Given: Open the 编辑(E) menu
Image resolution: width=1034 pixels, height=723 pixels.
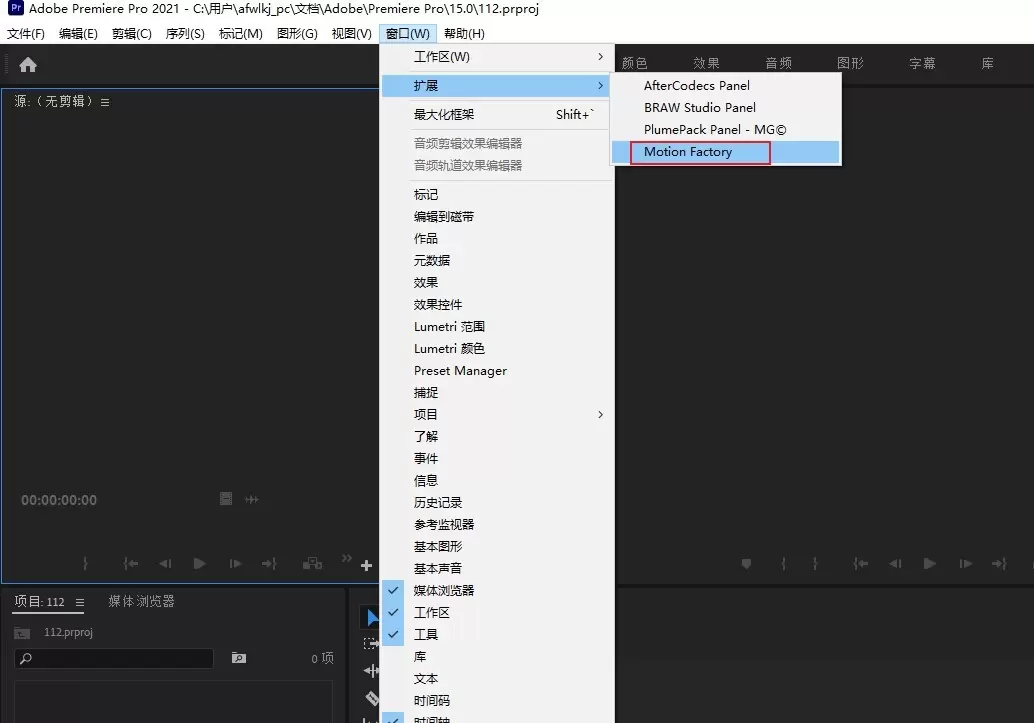Looking at the screenshot, I should pyautogui.click(x=78, y=34).
